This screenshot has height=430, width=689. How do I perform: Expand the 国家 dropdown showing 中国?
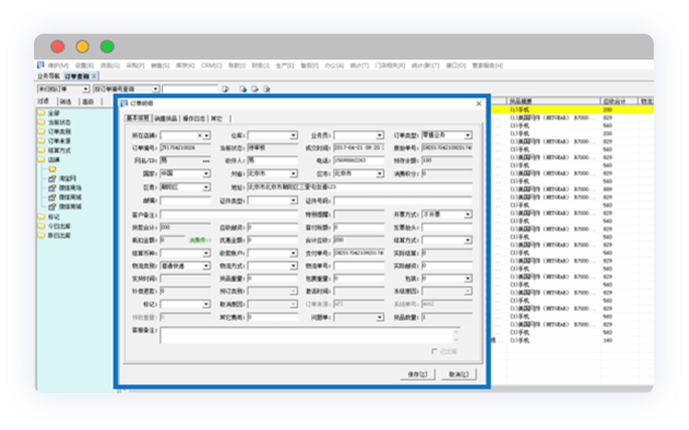click(x=207, y=173)
